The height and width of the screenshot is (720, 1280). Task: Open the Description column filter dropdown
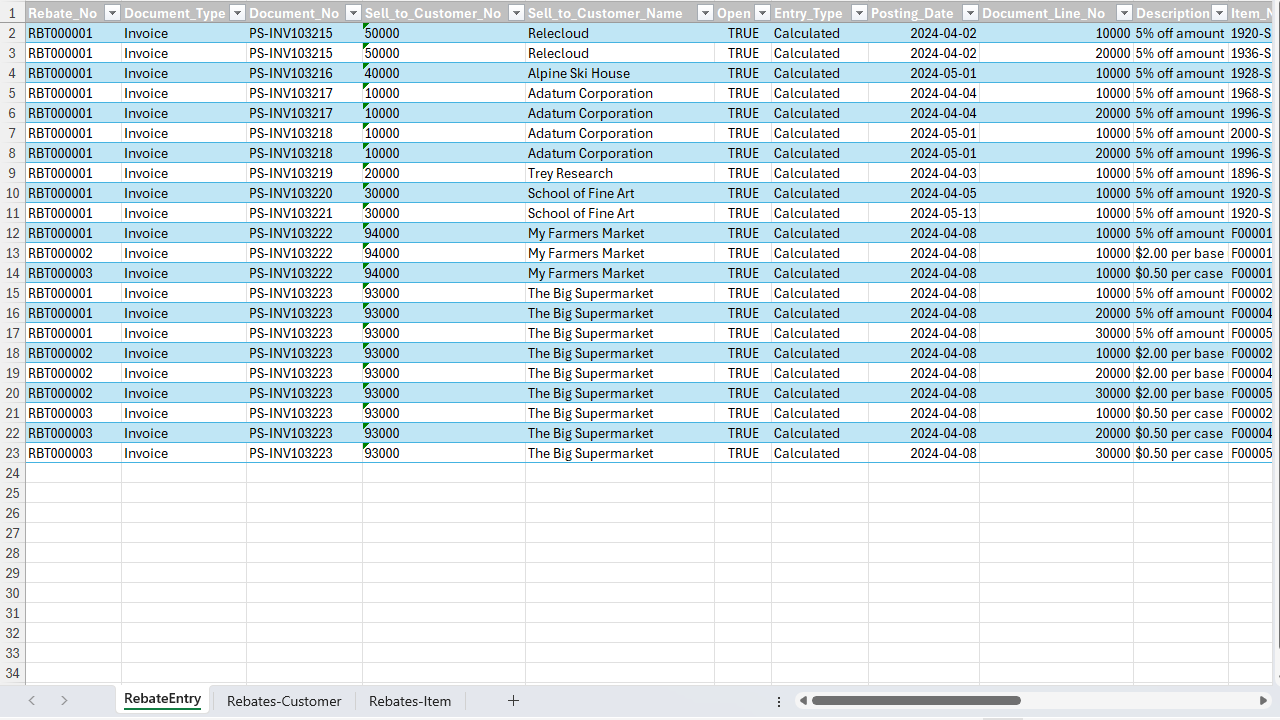1219,13
